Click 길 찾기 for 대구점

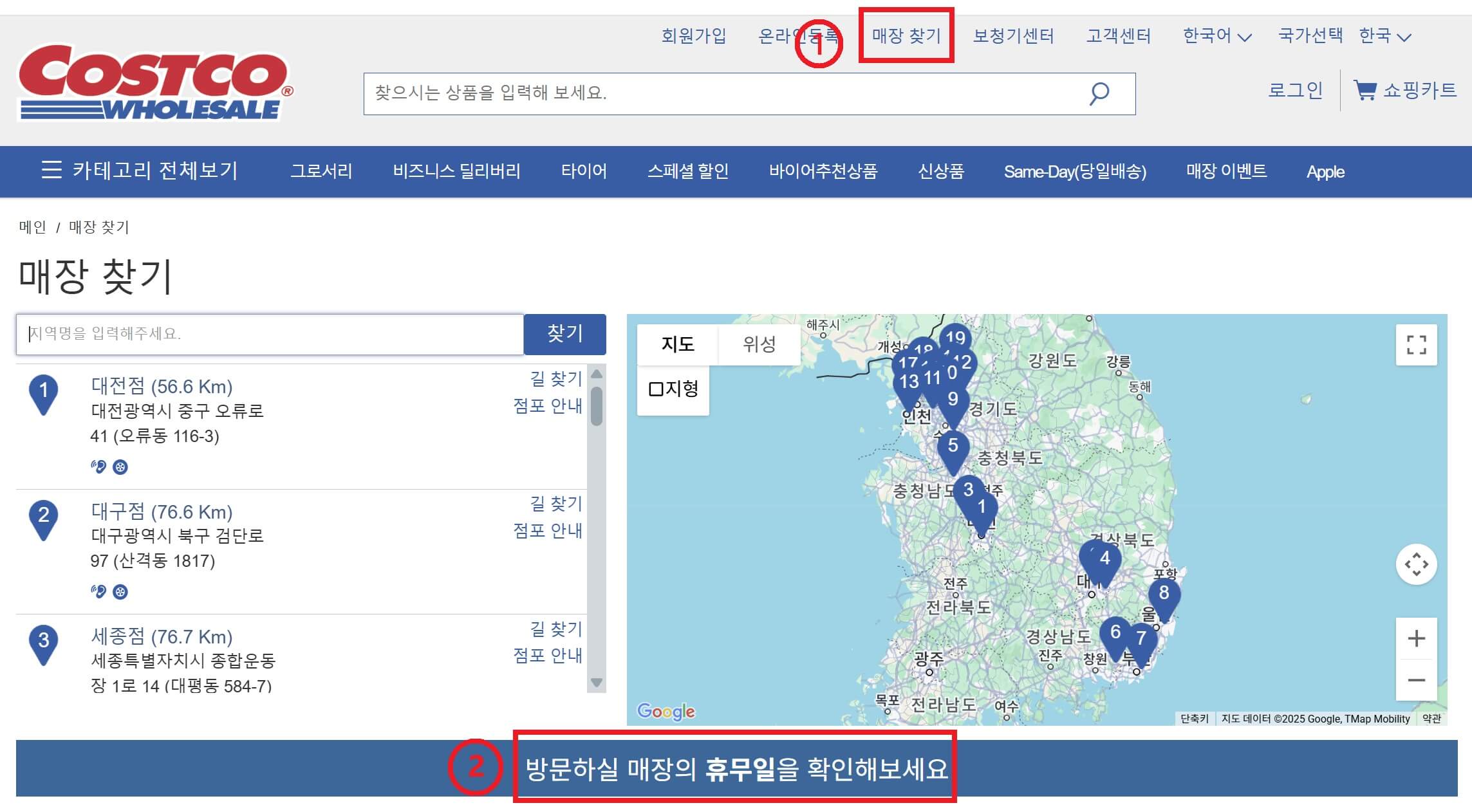click(556, 503)
